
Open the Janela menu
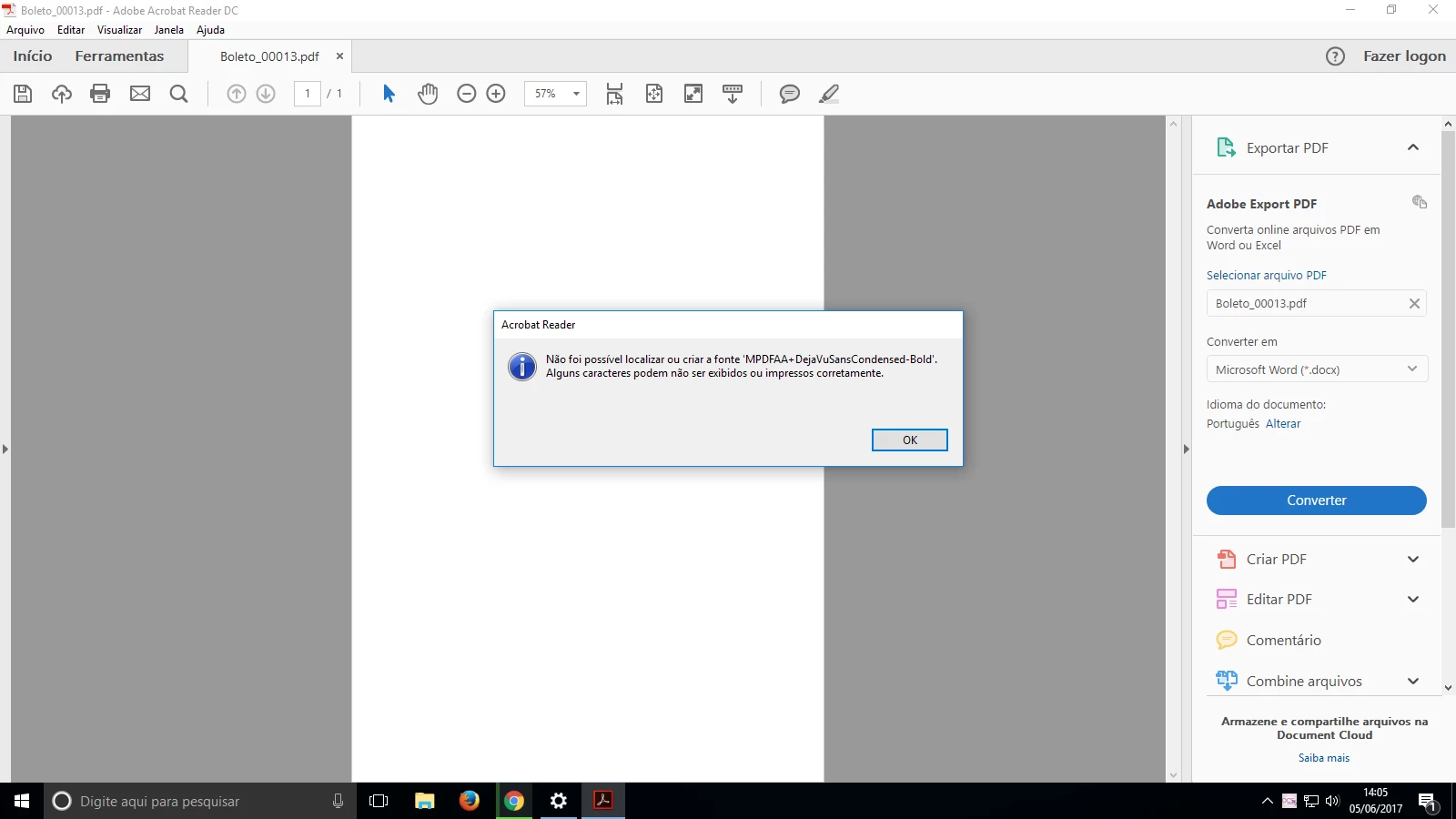click(x=169, y=30)
